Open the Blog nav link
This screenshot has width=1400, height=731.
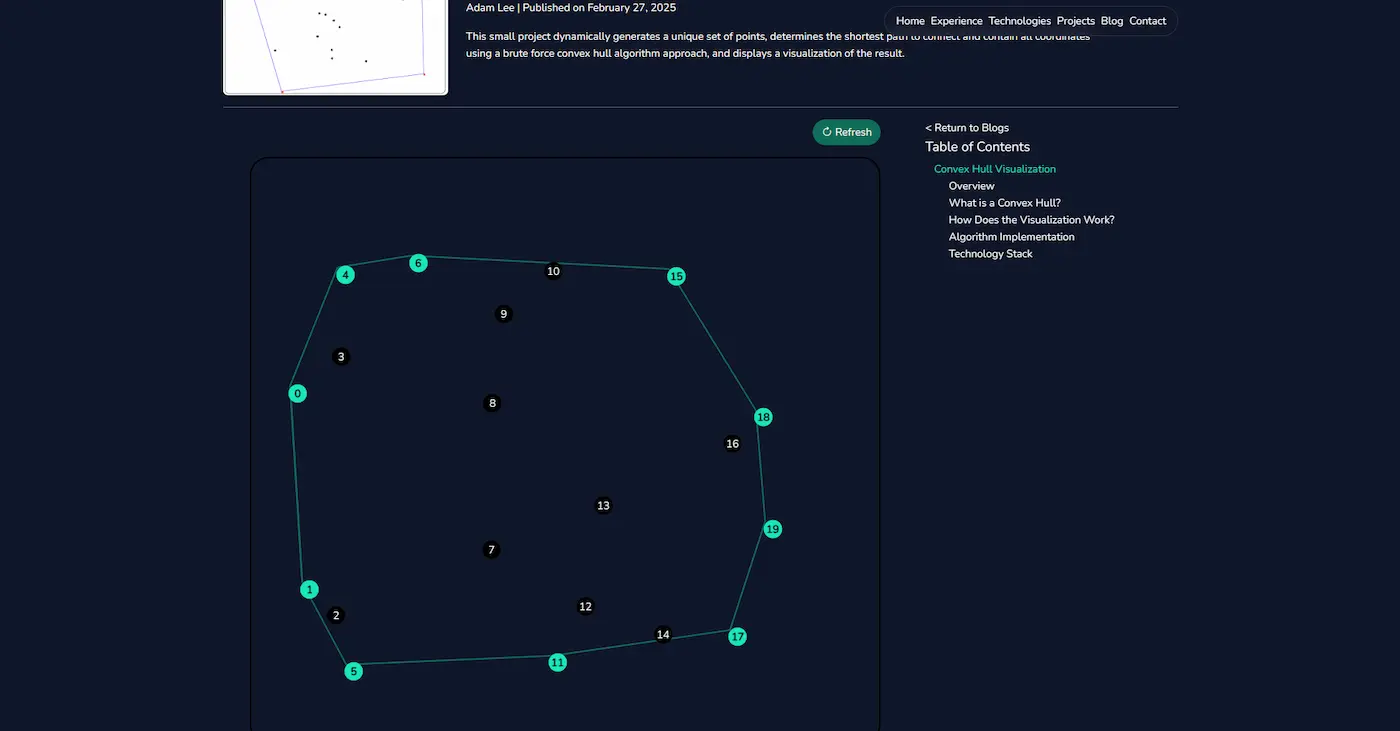[x=1111, y=21]
